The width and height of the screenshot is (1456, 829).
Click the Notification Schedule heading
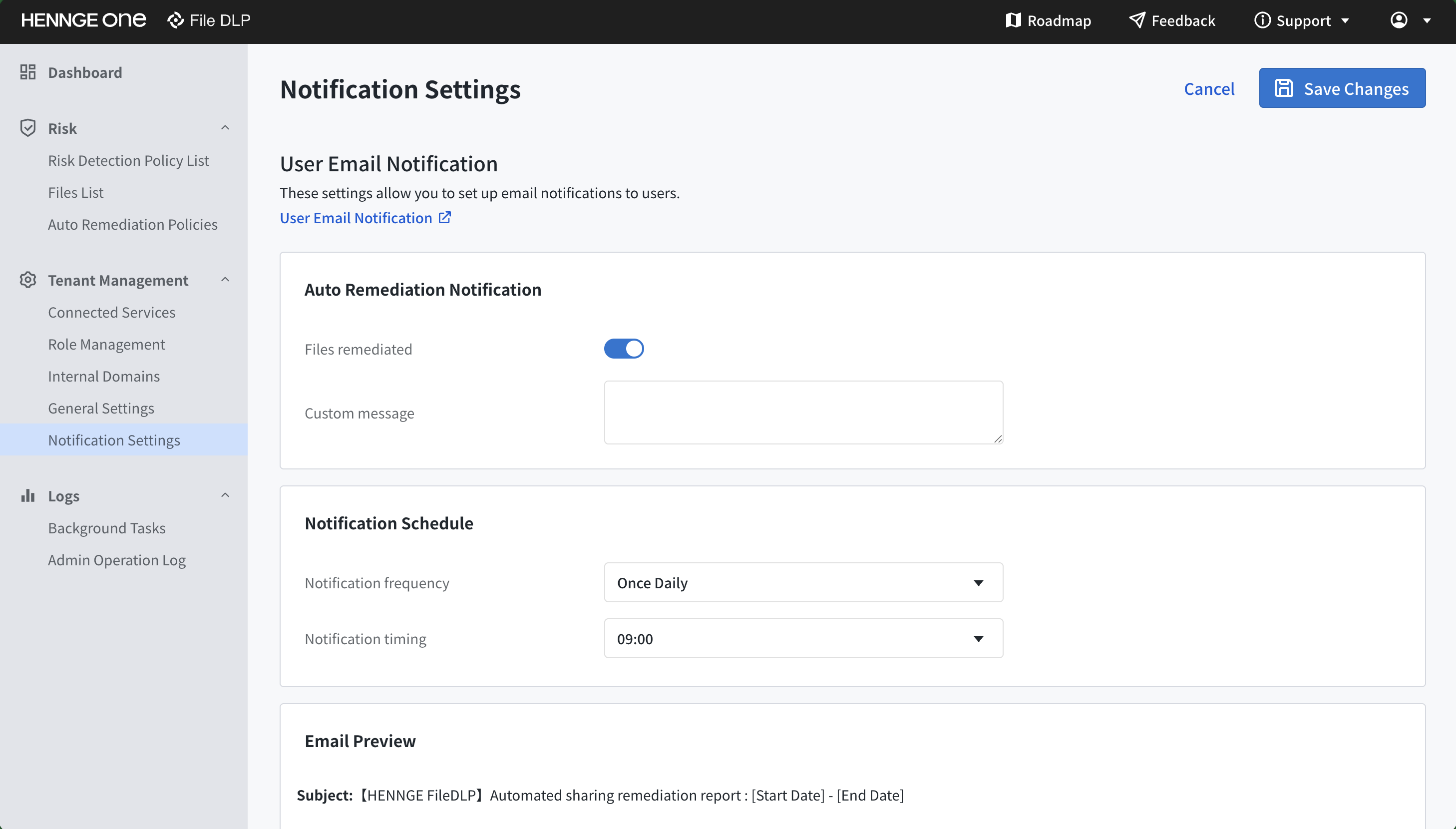[x=389, y=523]
